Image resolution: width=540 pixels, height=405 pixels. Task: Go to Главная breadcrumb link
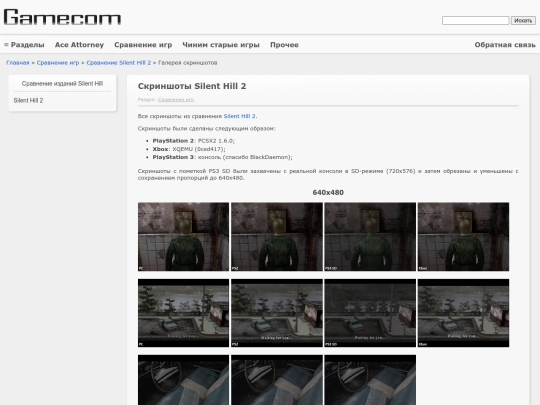pos(18,63)
